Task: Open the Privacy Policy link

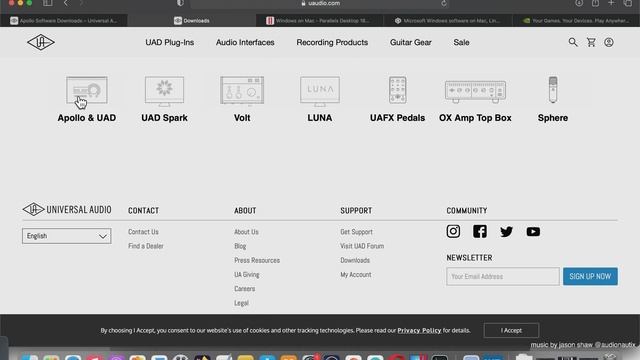Action: [x=419, y=330]
